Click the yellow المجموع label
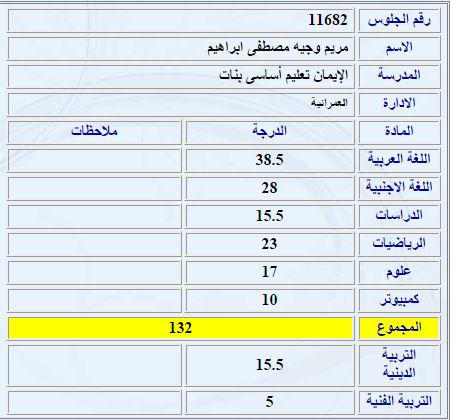This screenshot has height=420, width=450. (399, 328)
